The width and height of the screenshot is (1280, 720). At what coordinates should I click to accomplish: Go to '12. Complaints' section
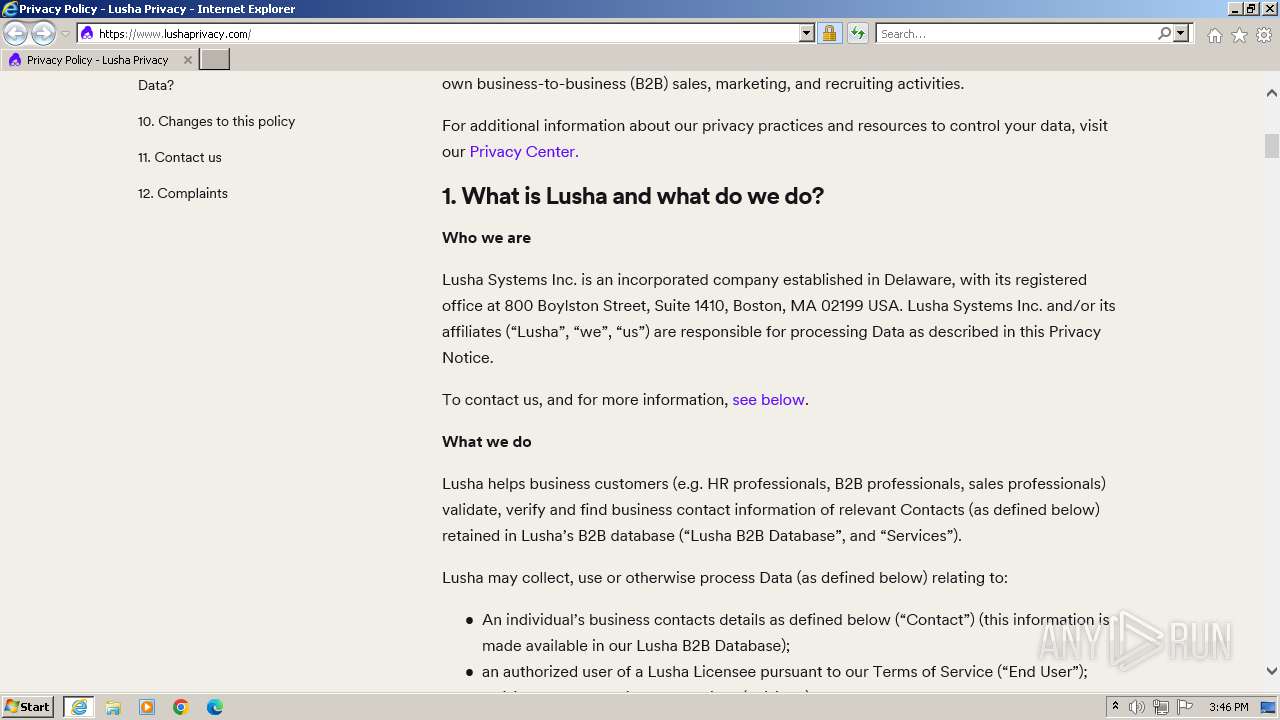(x=183, y=193)
